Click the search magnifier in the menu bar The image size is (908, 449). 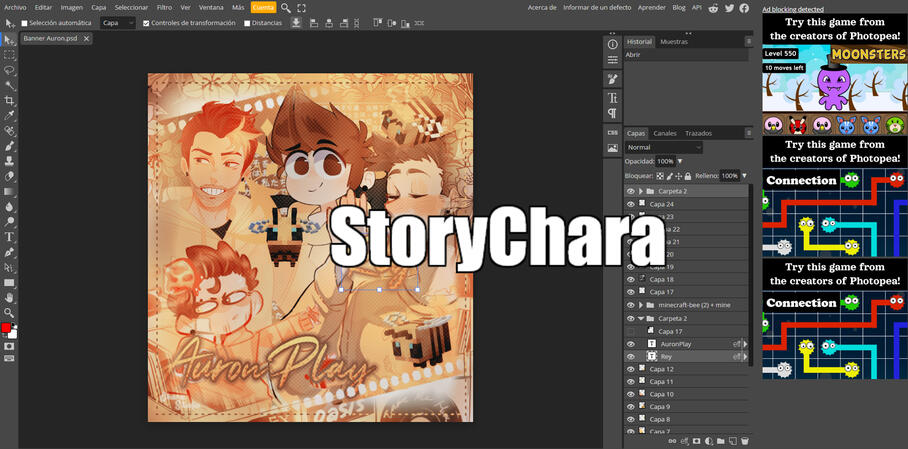point(286,8)
